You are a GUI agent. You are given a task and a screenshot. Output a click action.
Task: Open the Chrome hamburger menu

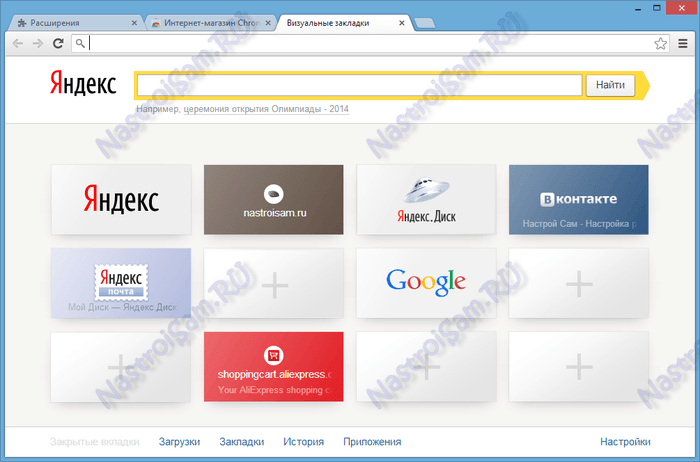(x=683, y=43)
